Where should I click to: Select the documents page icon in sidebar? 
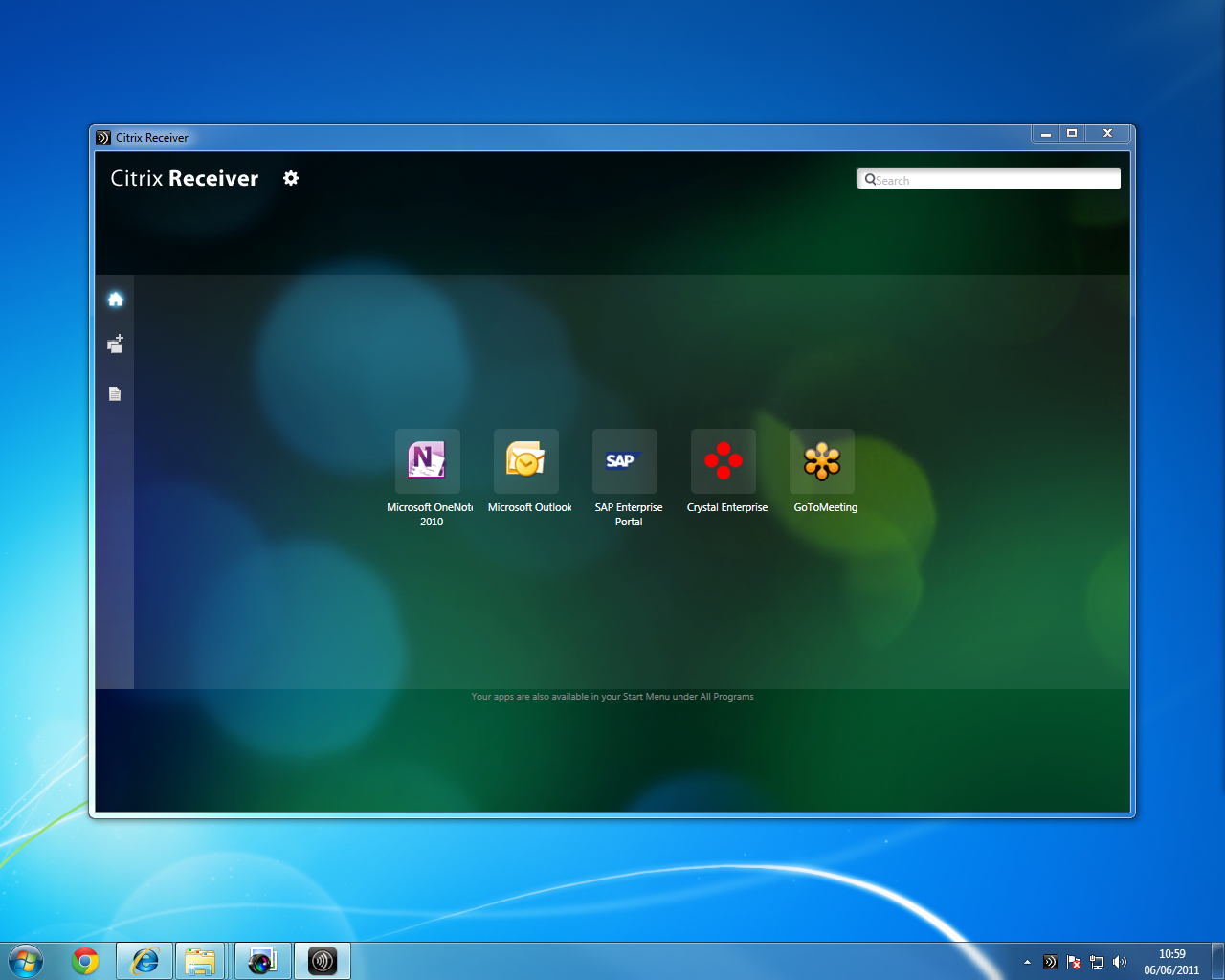point(115,393)
